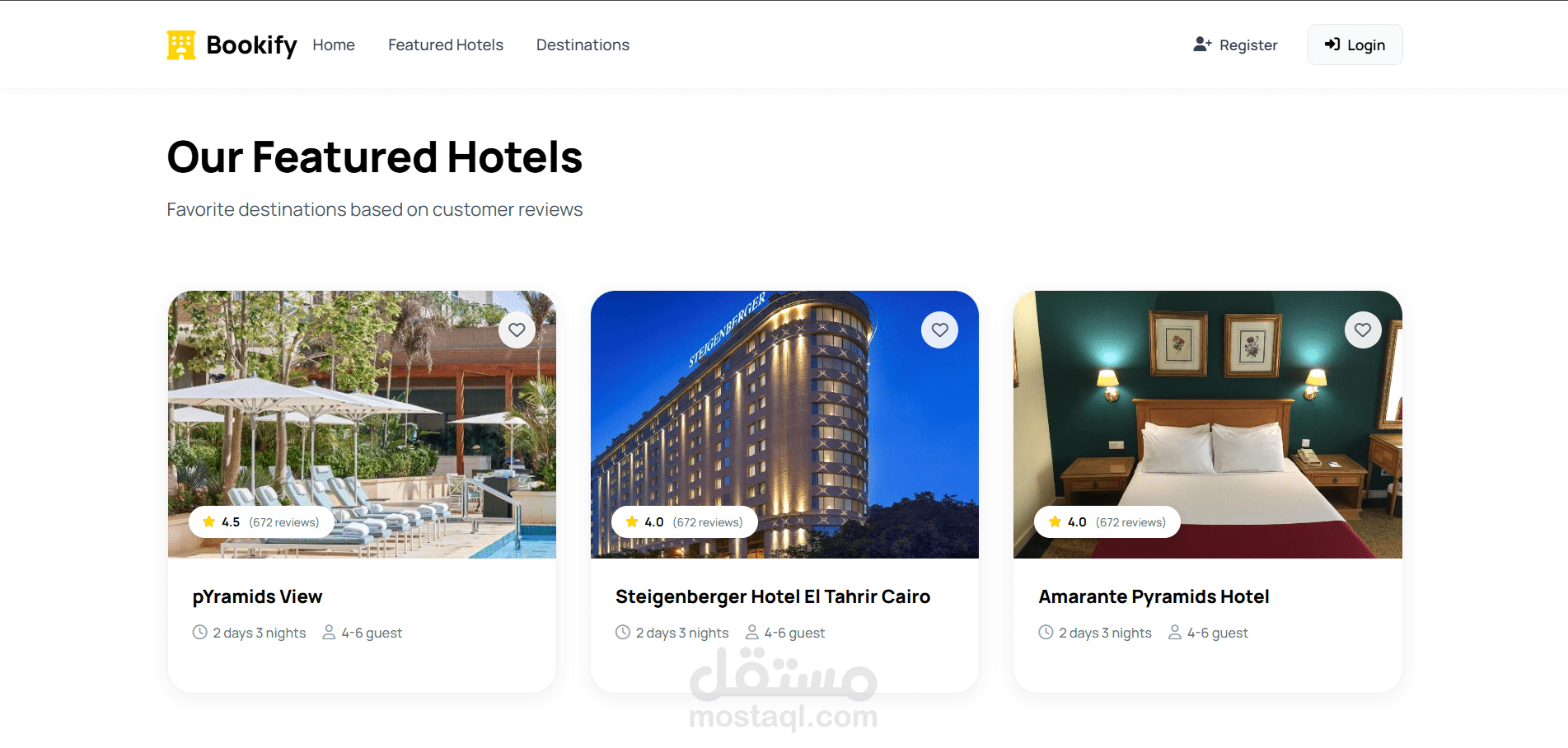Screen dimensions: 1568x748
Task: Toggle favorite heart on Amarante Pyramids Hotel card
Action: (1363, 330)
